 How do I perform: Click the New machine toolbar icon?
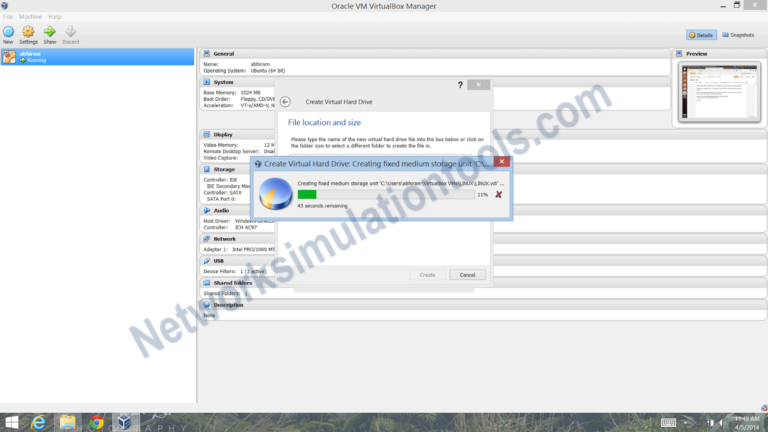(8, 32)
